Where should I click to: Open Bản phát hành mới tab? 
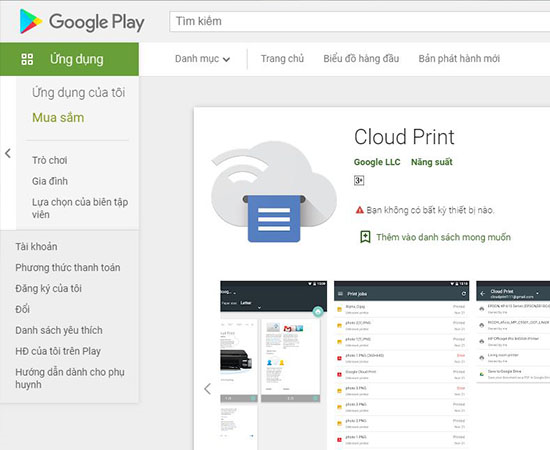pyautogui.click(x=459, y=59)
